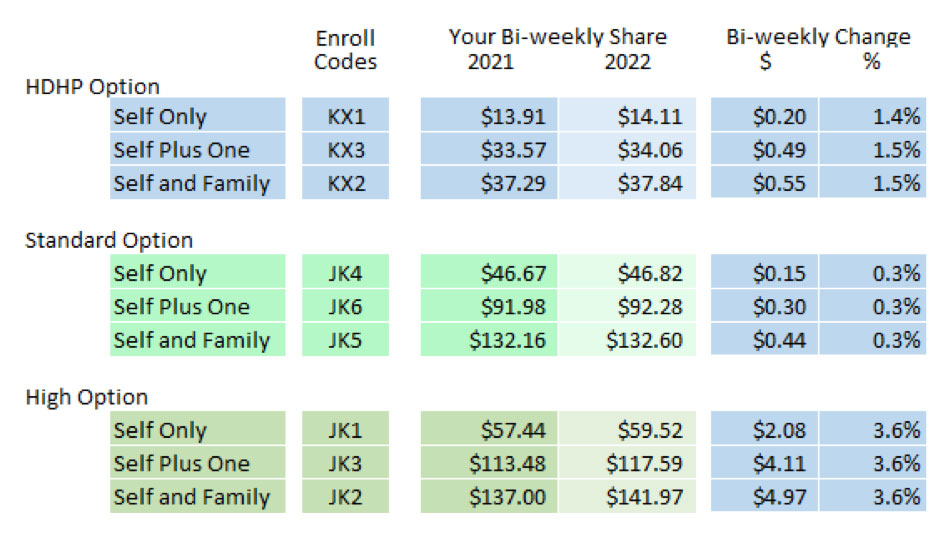Click the HDHP Self Only label cell
Viewport: 950px width, 539px height.
point(198,115)
